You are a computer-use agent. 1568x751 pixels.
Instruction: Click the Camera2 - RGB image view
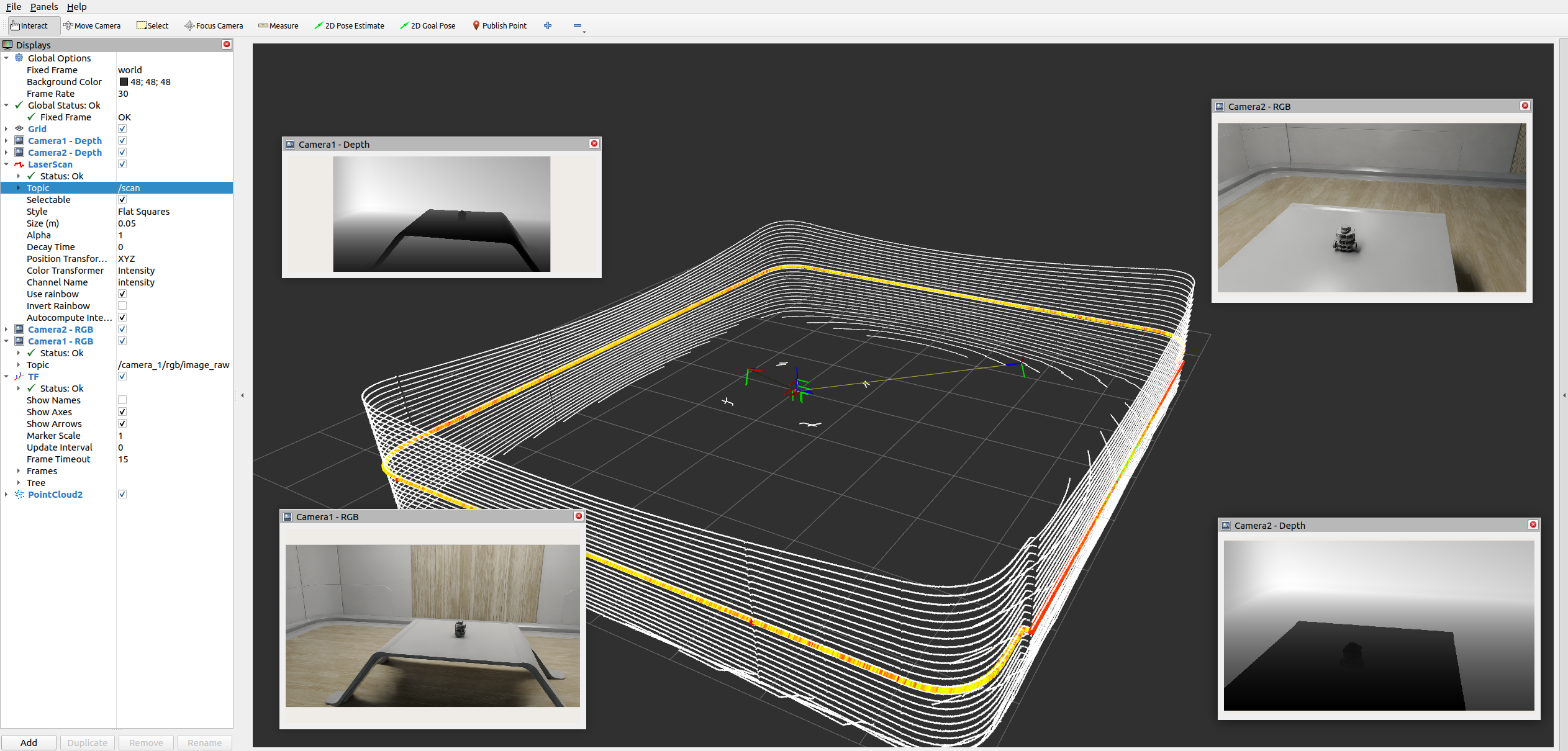1371,207
